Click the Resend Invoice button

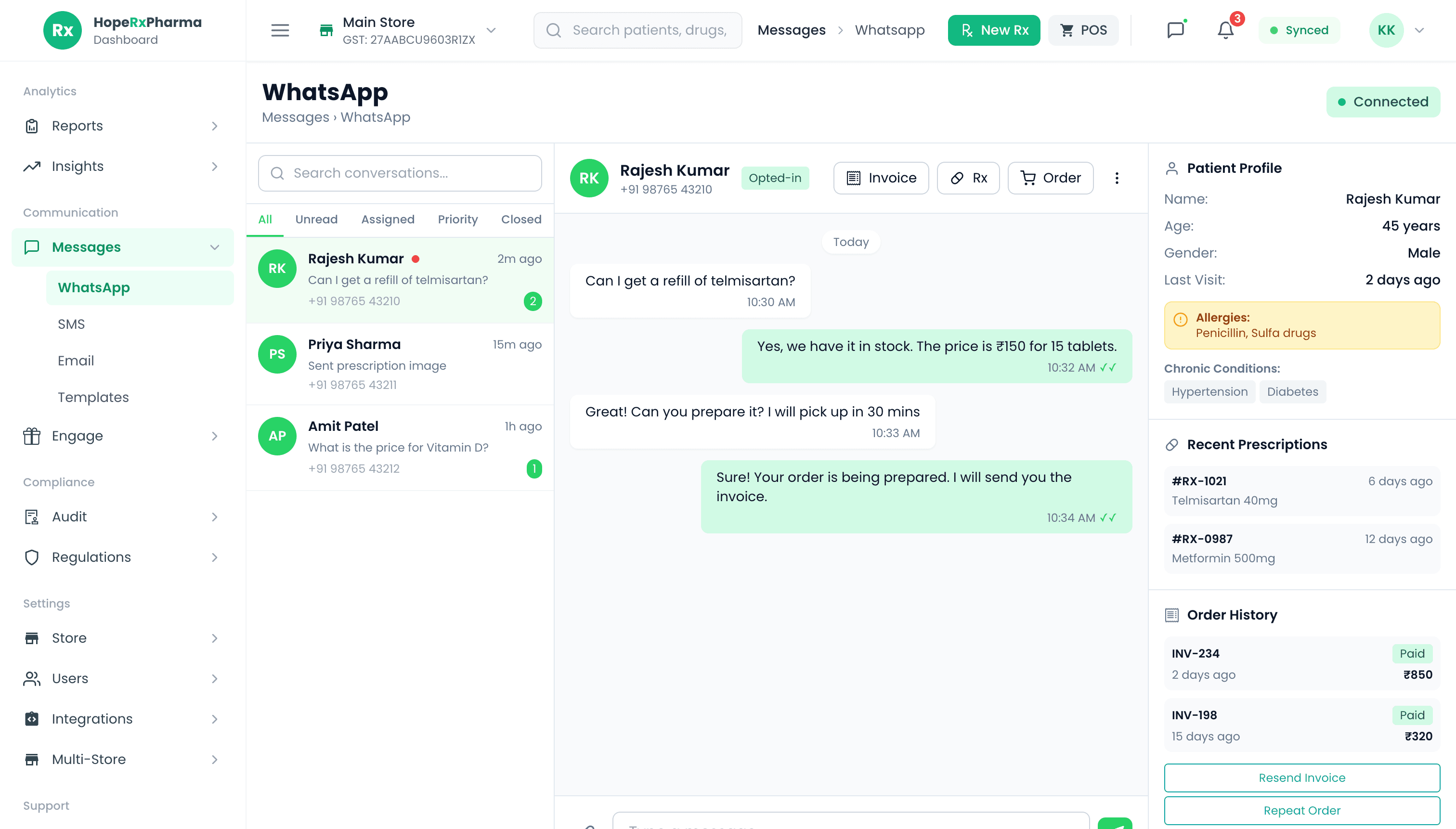[1301, 778]
